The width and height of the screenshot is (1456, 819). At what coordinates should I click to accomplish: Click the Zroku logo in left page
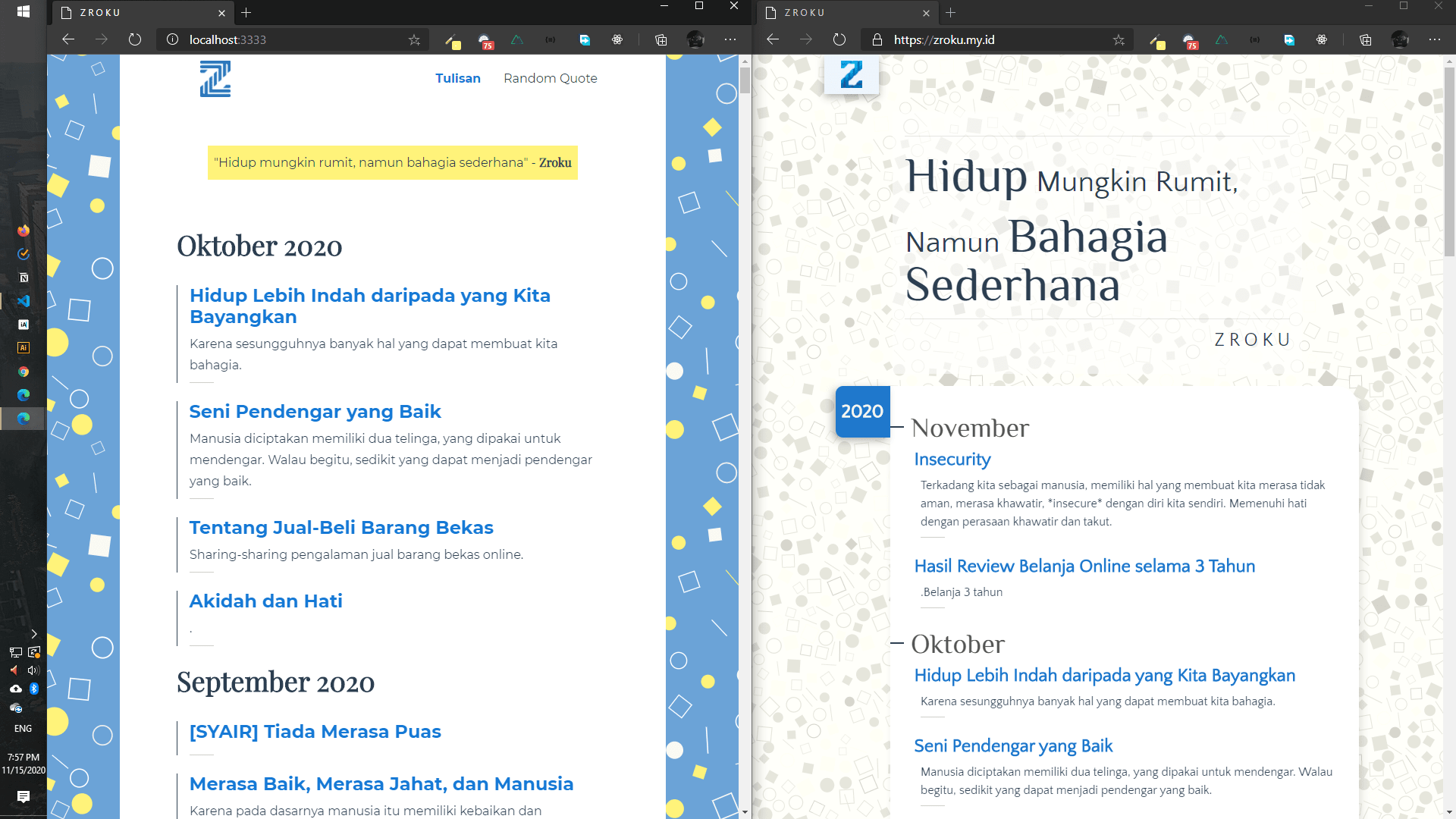coord(215,79)
